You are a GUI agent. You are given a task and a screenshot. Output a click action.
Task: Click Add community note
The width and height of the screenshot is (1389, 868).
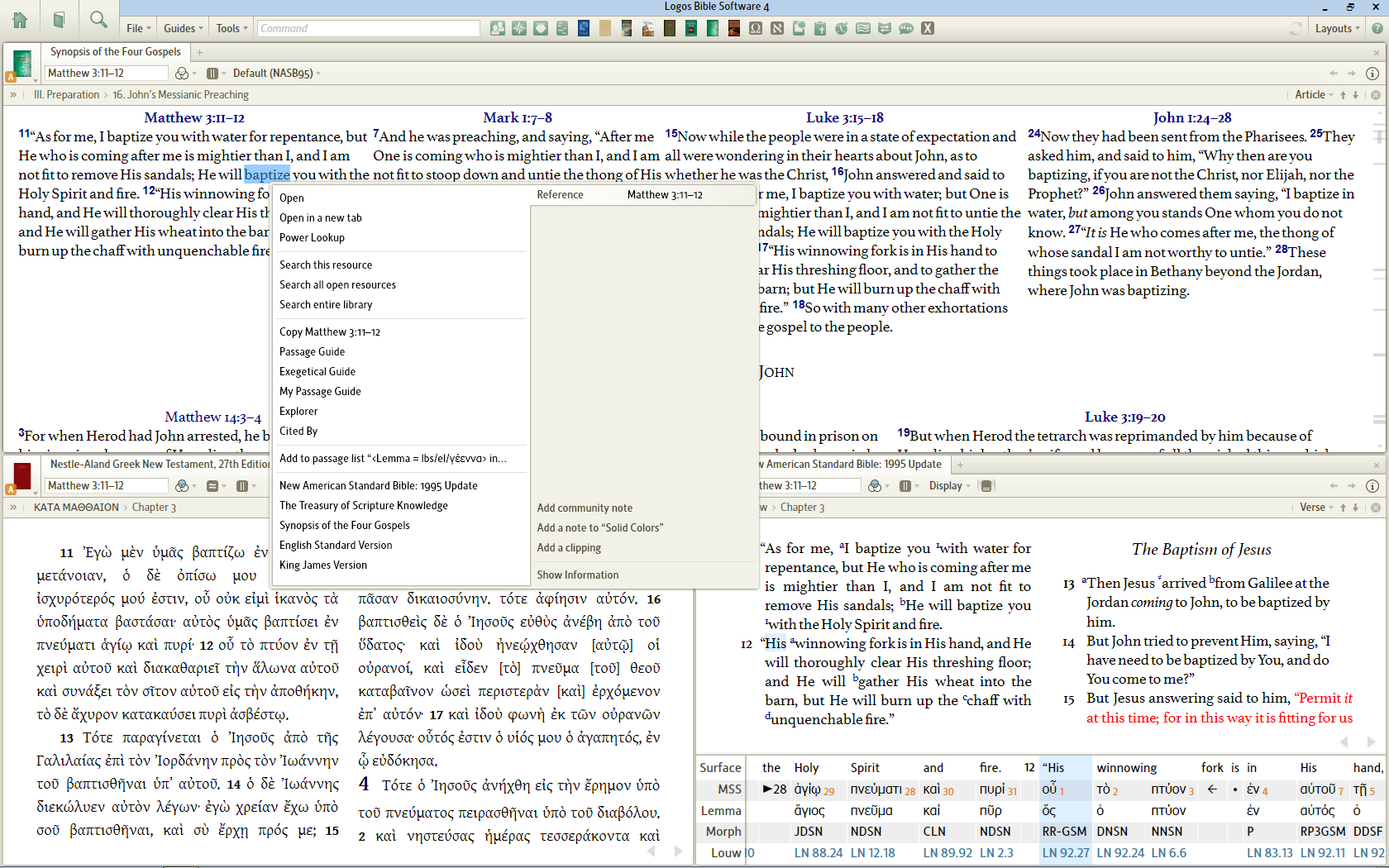click(x=585, y=508)
